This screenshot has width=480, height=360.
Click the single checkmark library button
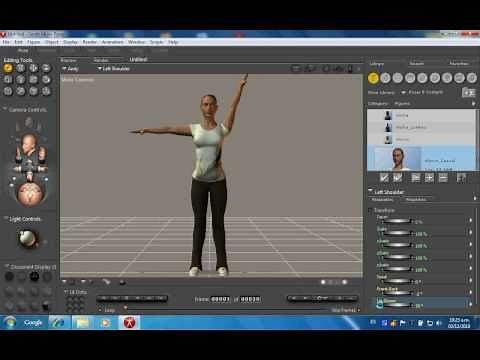pyautogui.click(x=384, y=178)
